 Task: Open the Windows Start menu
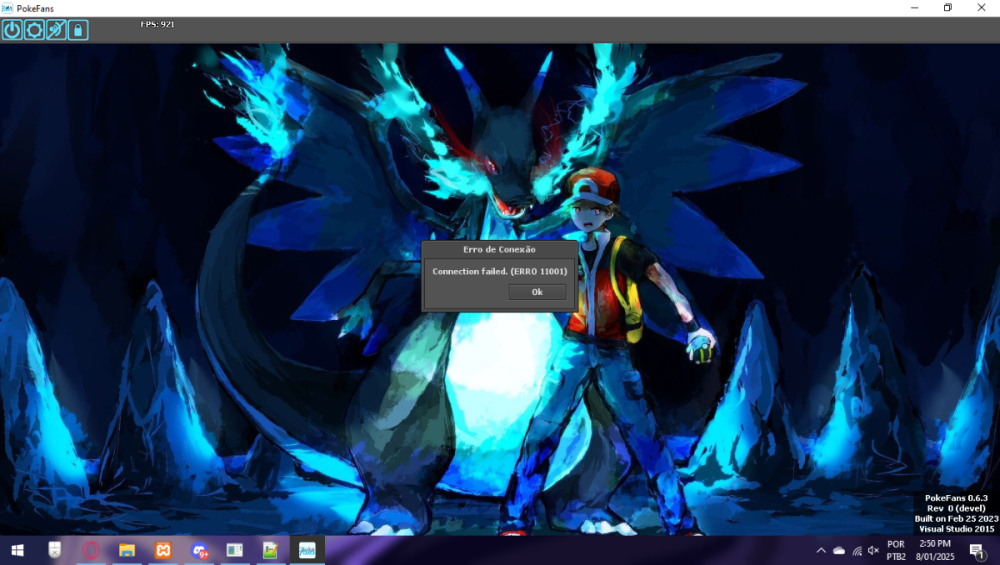coord(17,550)
